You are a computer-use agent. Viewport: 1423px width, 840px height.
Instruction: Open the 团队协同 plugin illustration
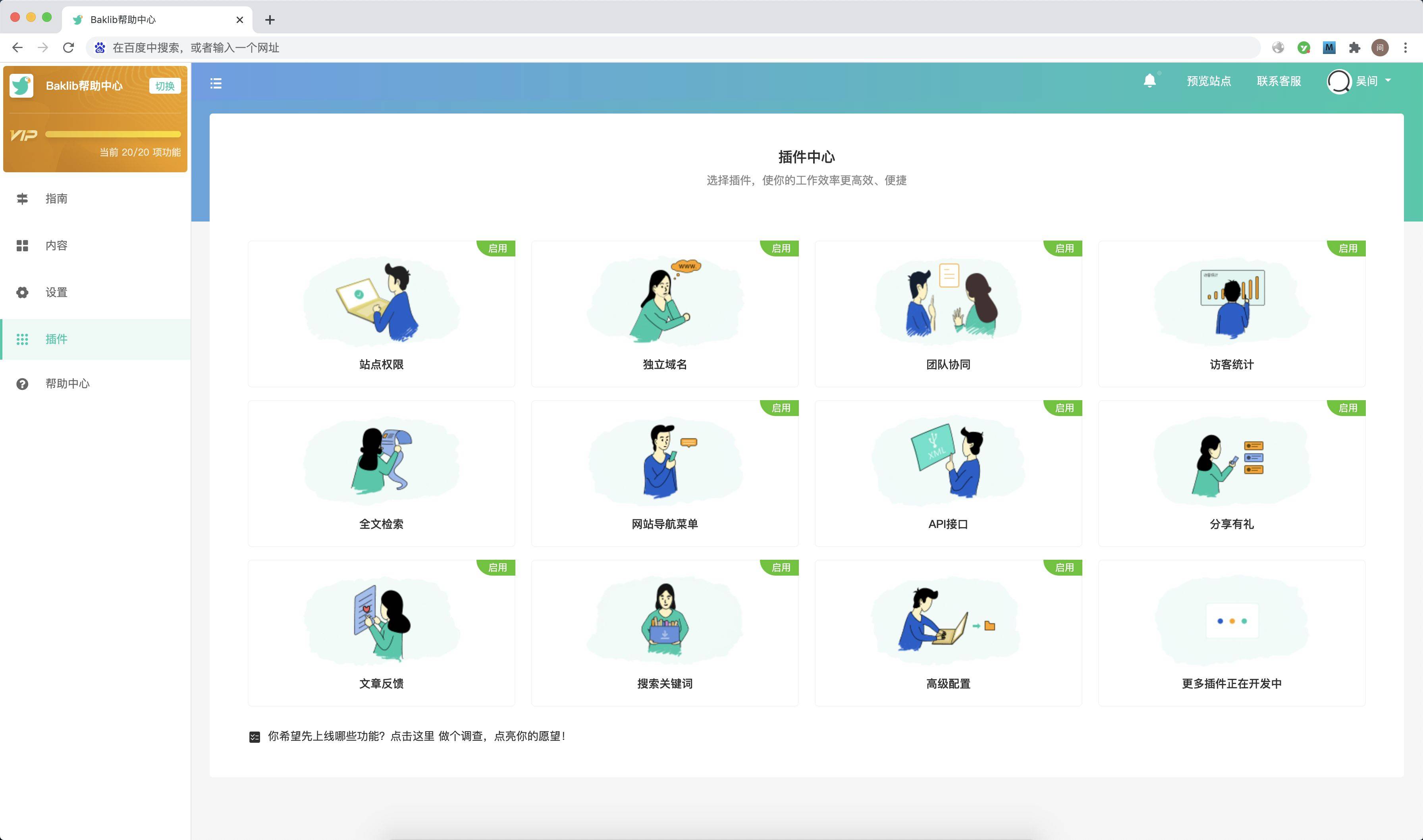point(948,301)
